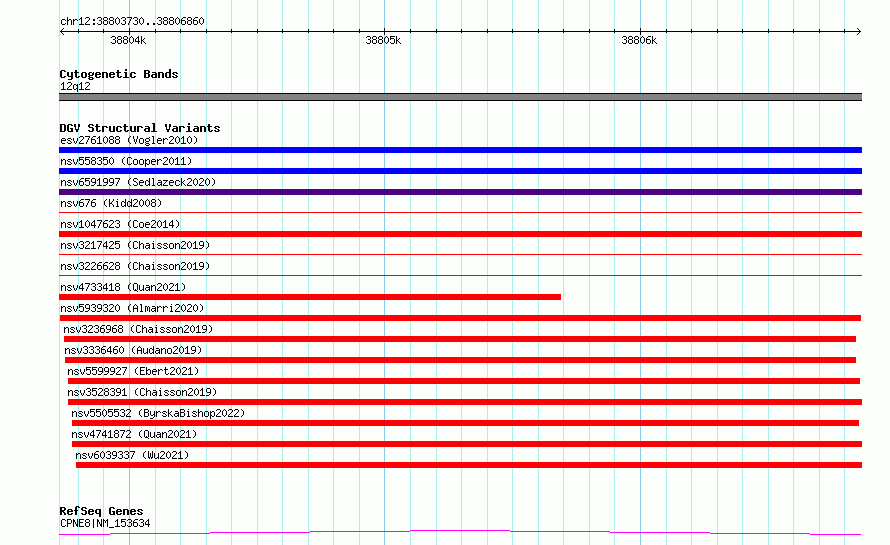The image size is (890, 545).
Task: Select the short red bar for nsv4733418
Action: click(x=310, y=297)
